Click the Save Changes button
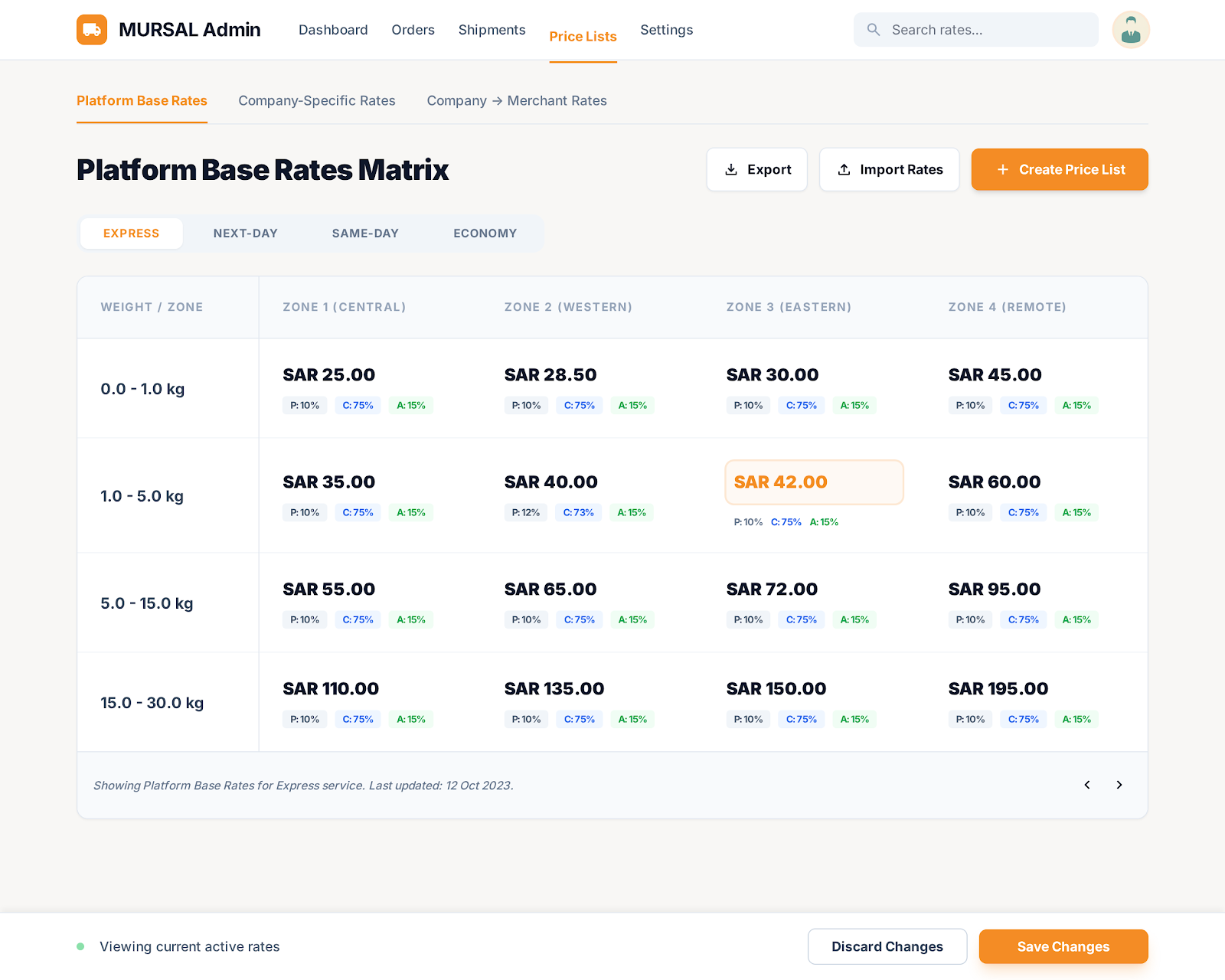 [x=1063, y=946]
